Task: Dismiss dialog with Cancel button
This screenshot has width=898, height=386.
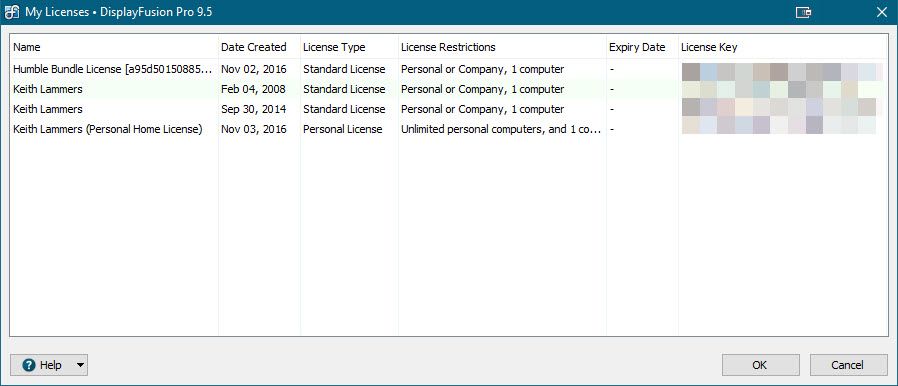Action: [848, 365]
